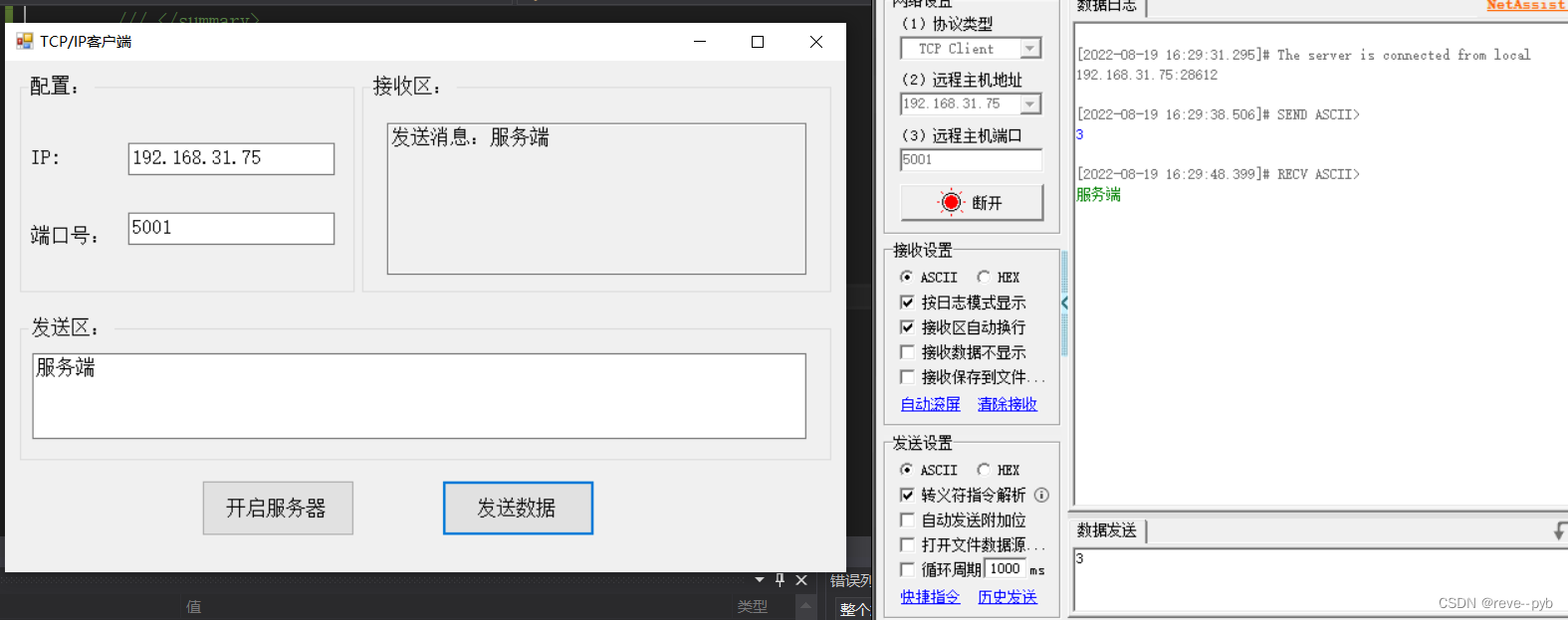The height and width of the screenshot is (620, 1568).
Task: Click the 发送区 text box containing 服务端
Action: [419, 396]
